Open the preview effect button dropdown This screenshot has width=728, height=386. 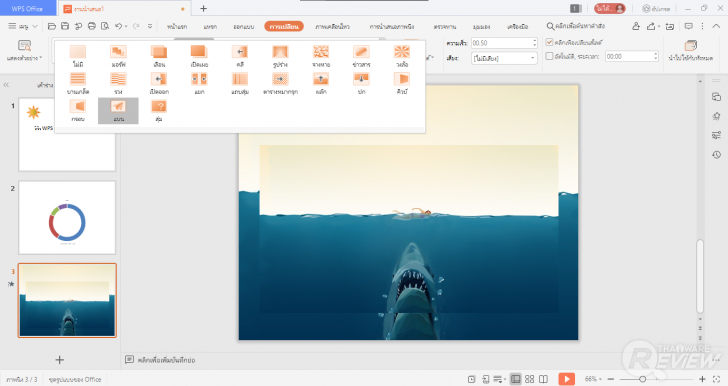[x=25, y=51]
